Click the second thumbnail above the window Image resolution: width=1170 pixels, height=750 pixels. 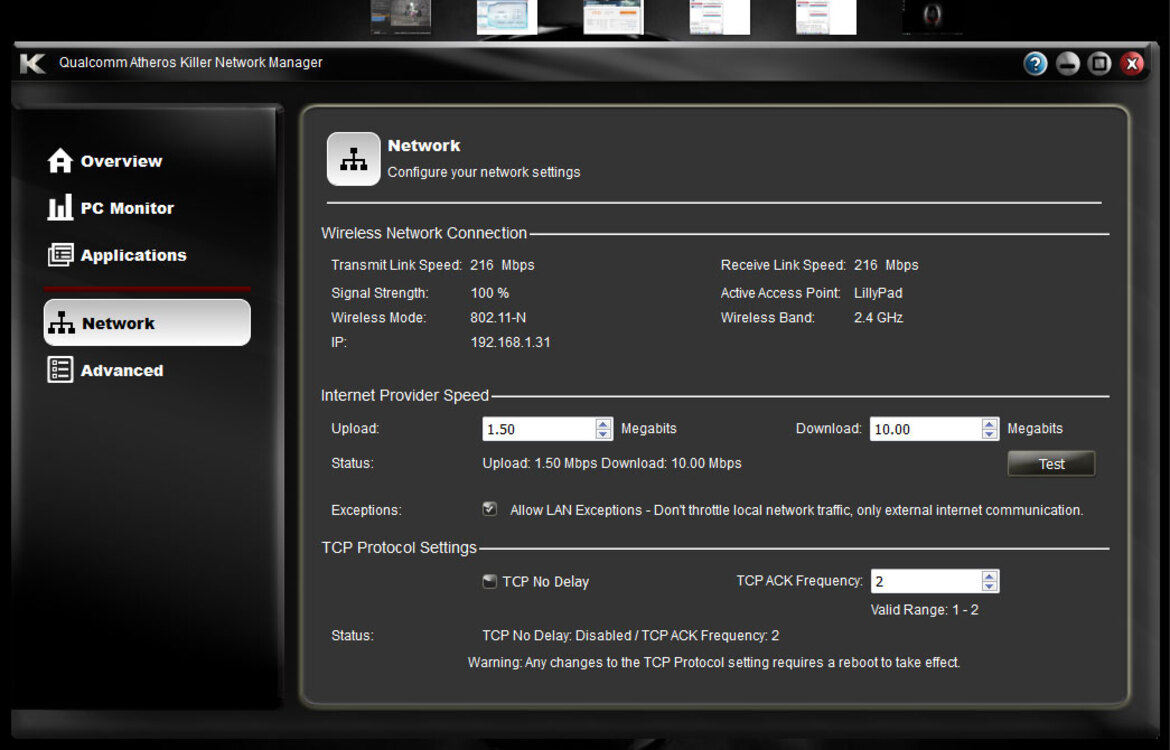pos(507,17)
